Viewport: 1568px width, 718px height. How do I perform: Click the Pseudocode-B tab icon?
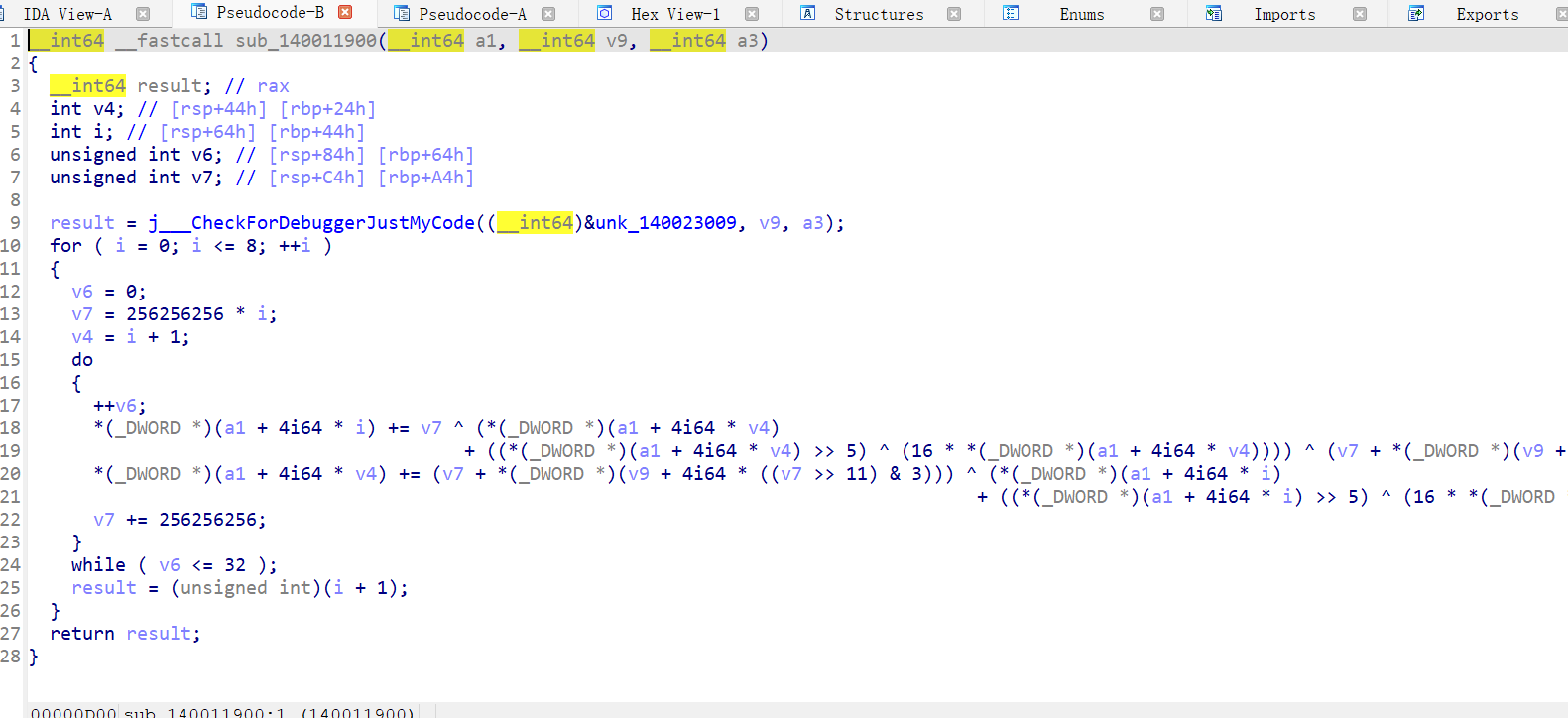tap(199, 12)
